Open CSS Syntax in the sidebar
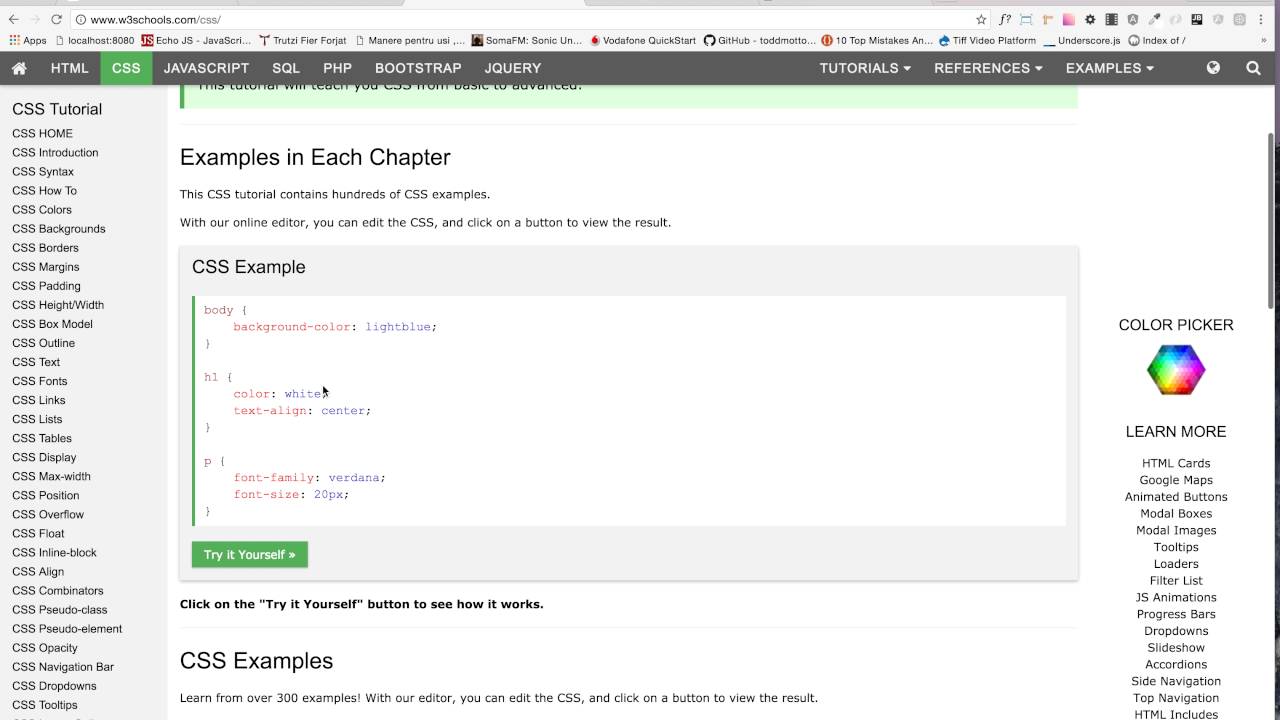The image size is (1280, 720). tap(43, 172)
